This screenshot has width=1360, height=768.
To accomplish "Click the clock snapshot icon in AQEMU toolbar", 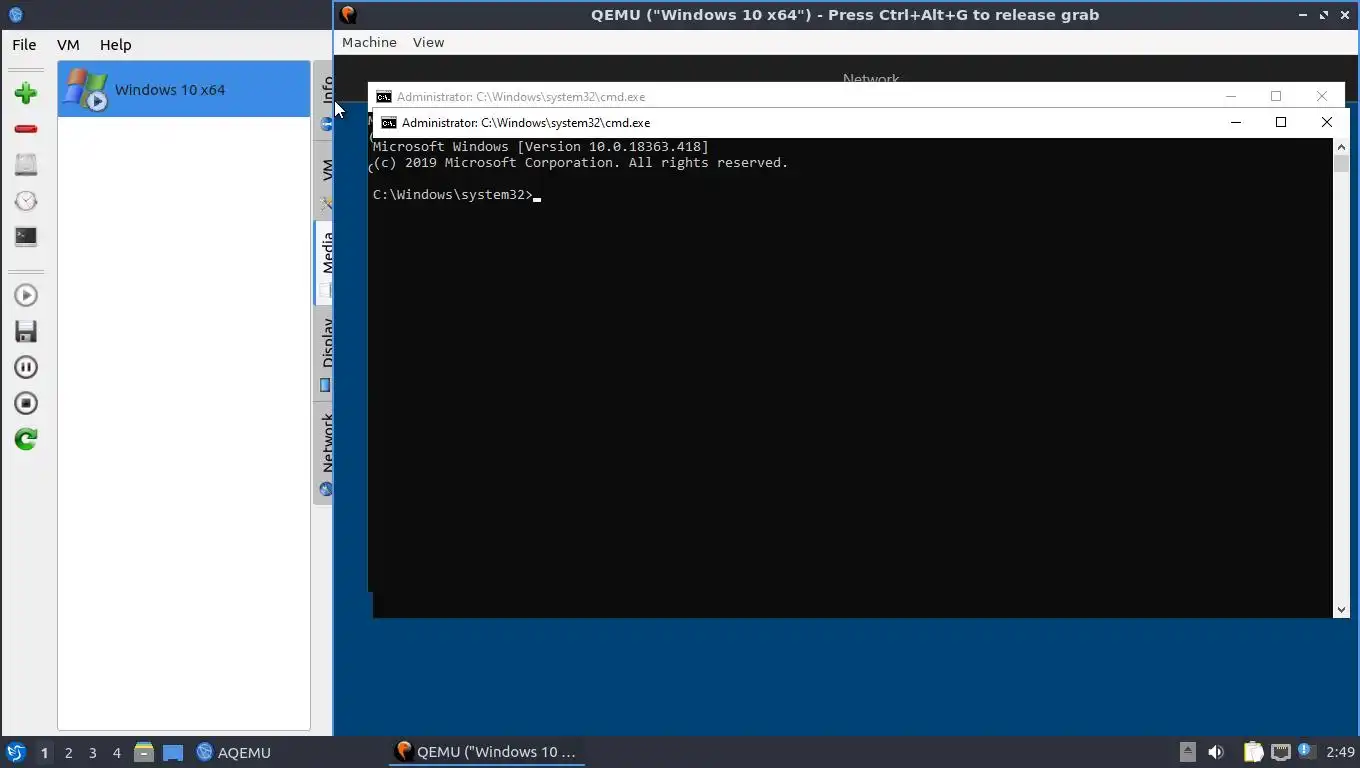I will (x=26, y=201).
